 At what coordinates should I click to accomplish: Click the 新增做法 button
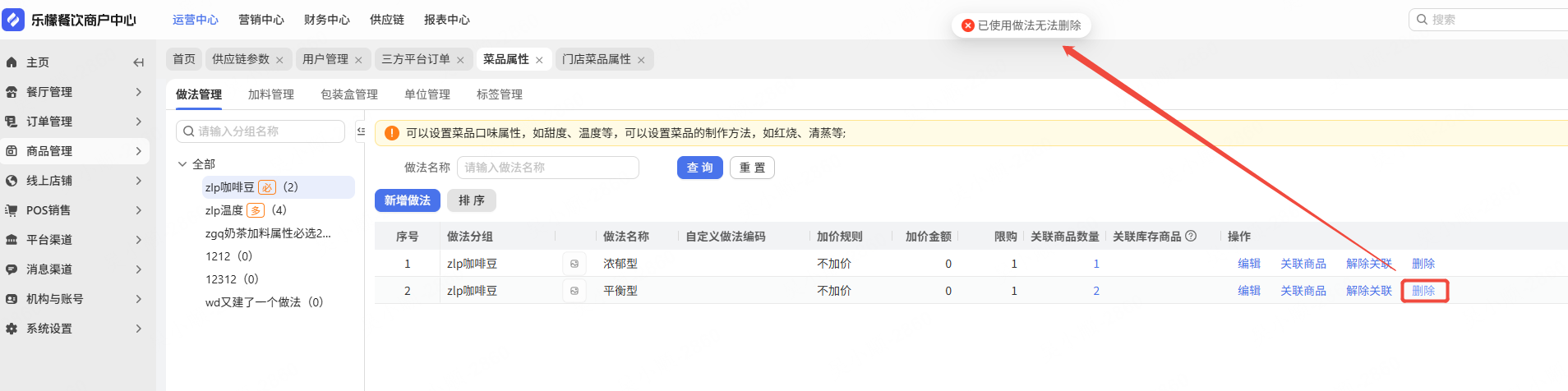click(408, 200)
